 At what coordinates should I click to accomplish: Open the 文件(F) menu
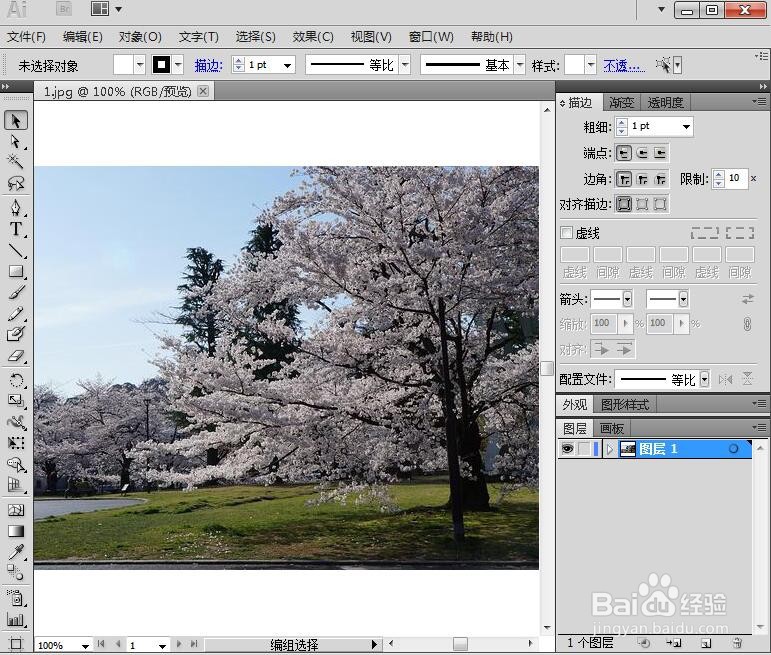tap(27, 37)
